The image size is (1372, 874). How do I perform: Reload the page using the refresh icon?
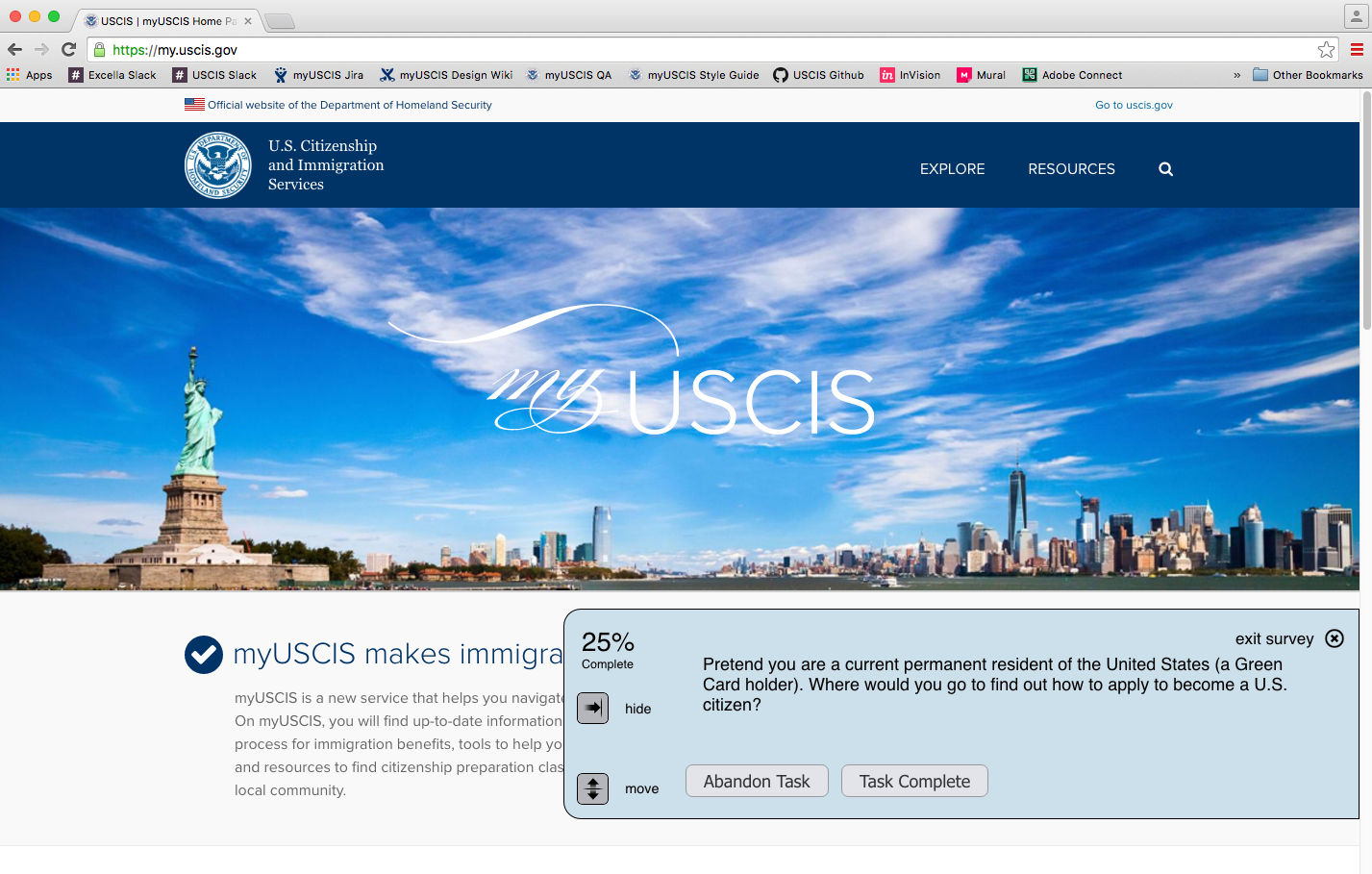pyautogui.click(x=68, y=50)
